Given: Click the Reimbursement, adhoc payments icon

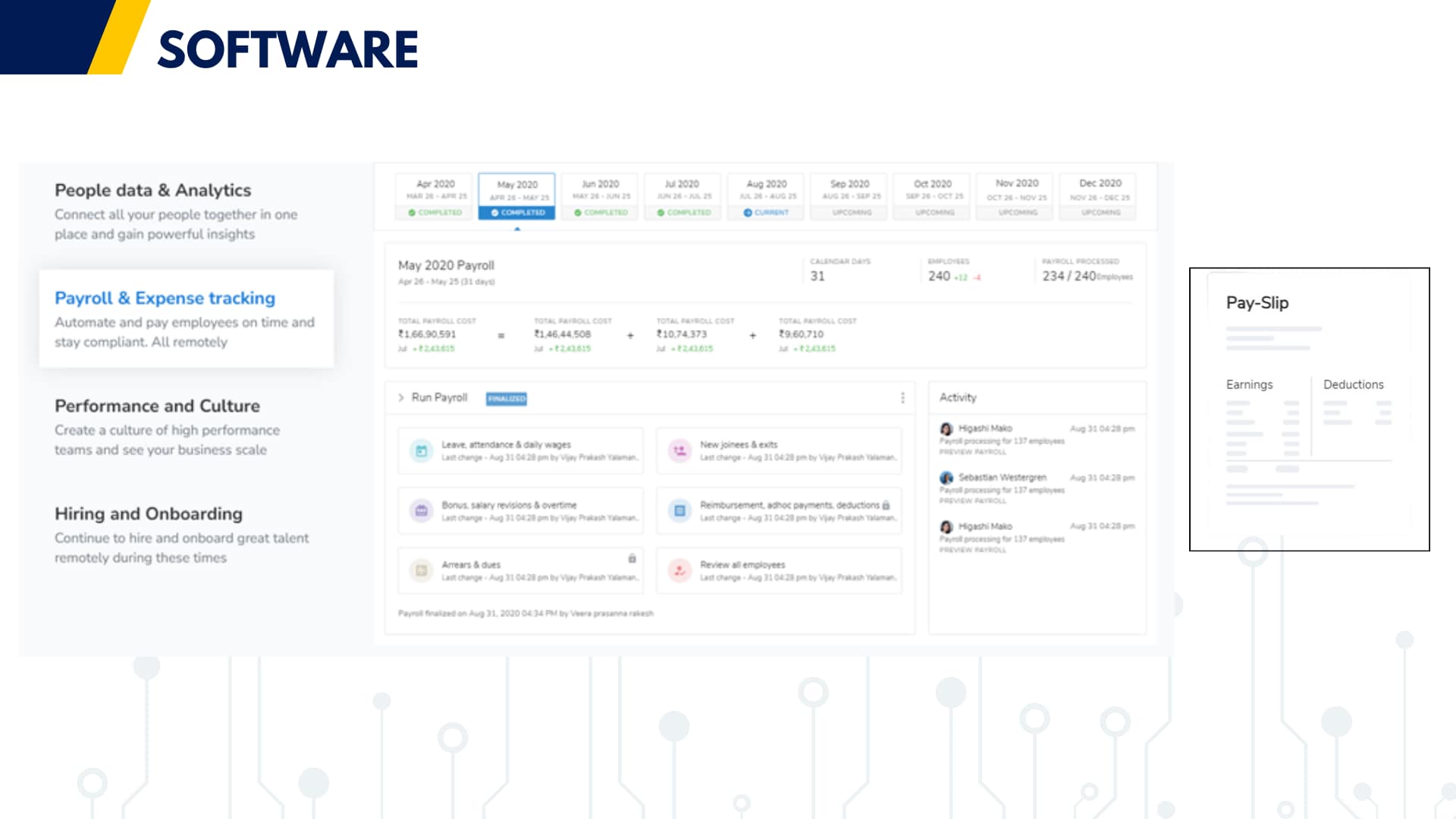Looking at the screenshot, I should click(679, 511).
